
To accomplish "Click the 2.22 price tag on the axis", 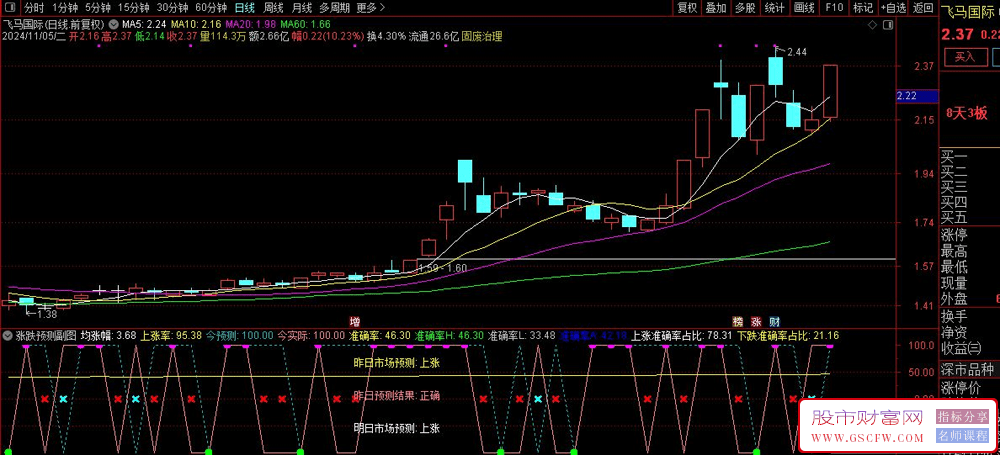I will click(x=908, y=96).
